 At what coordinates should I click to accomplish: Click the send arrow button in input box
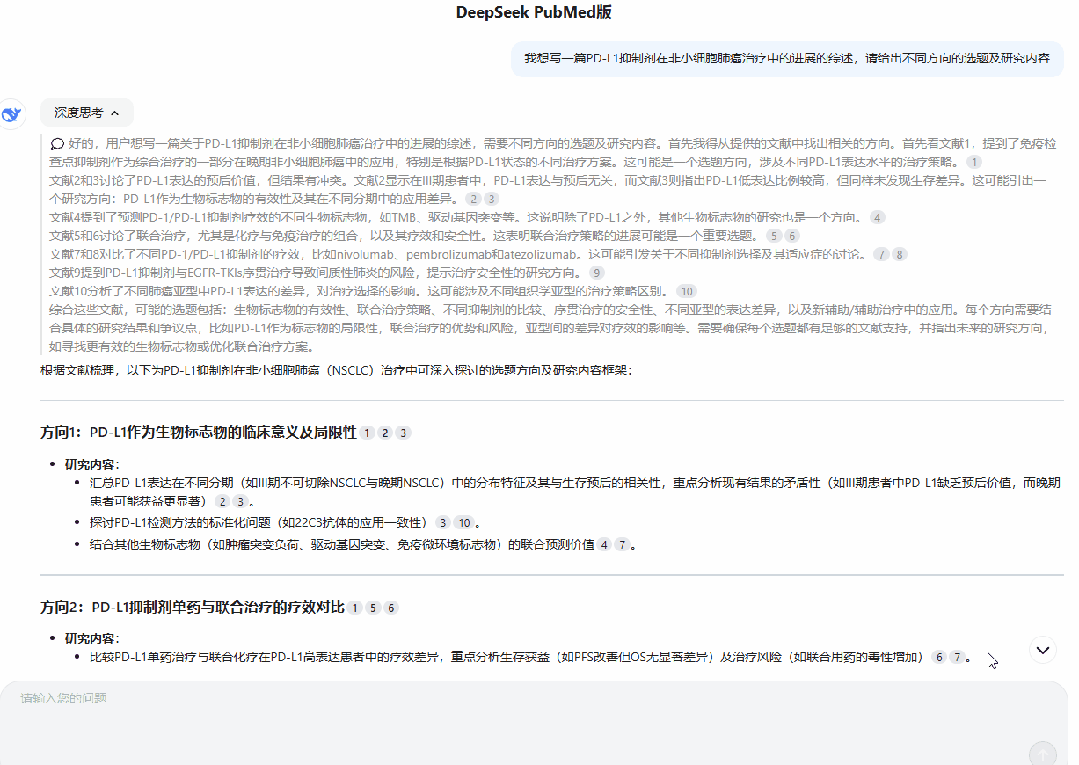1043,755
